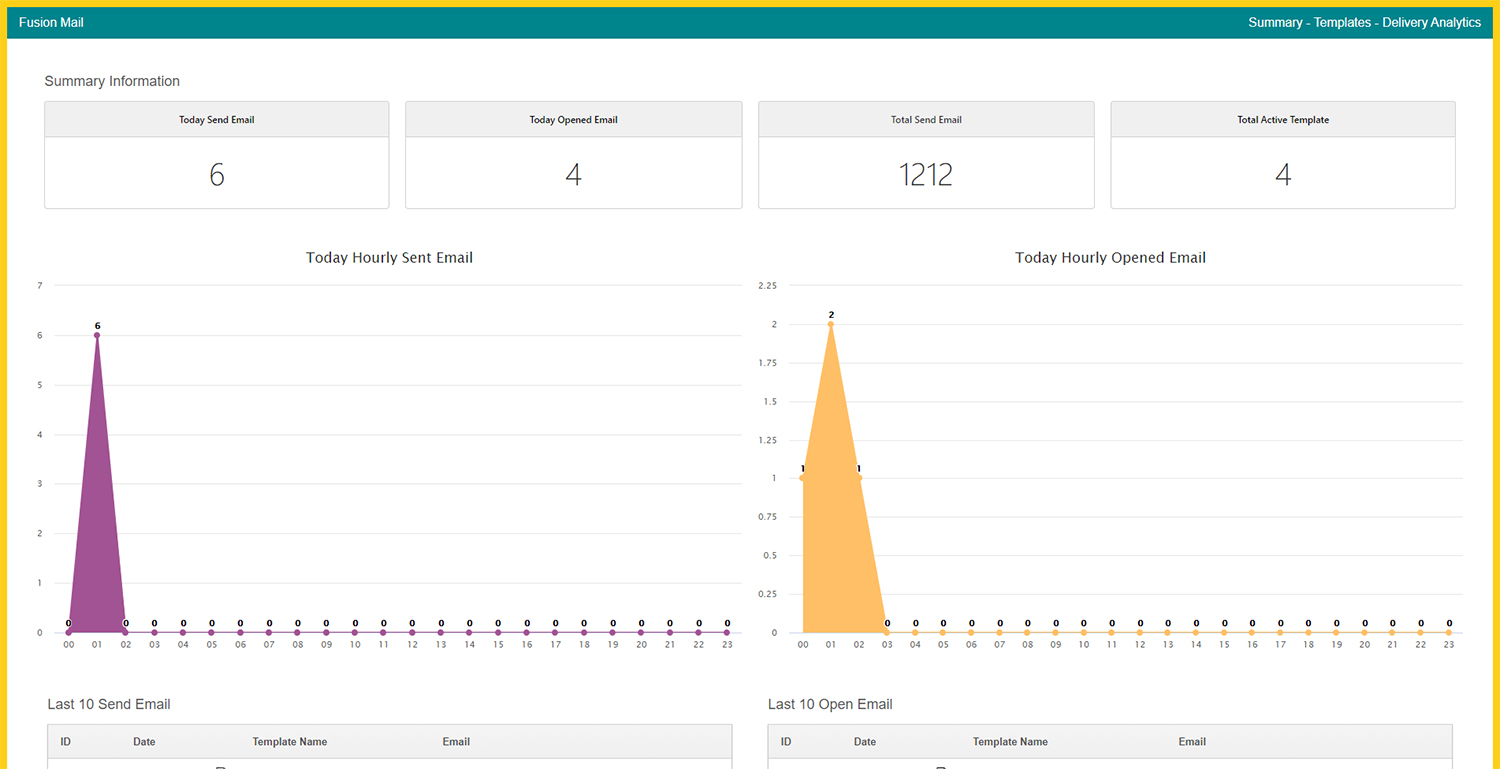The image size is (1500, 769).
Task: Click the Today Hourly Sent Email chart title
Action: pyautogui.click(x=389, y=258)
